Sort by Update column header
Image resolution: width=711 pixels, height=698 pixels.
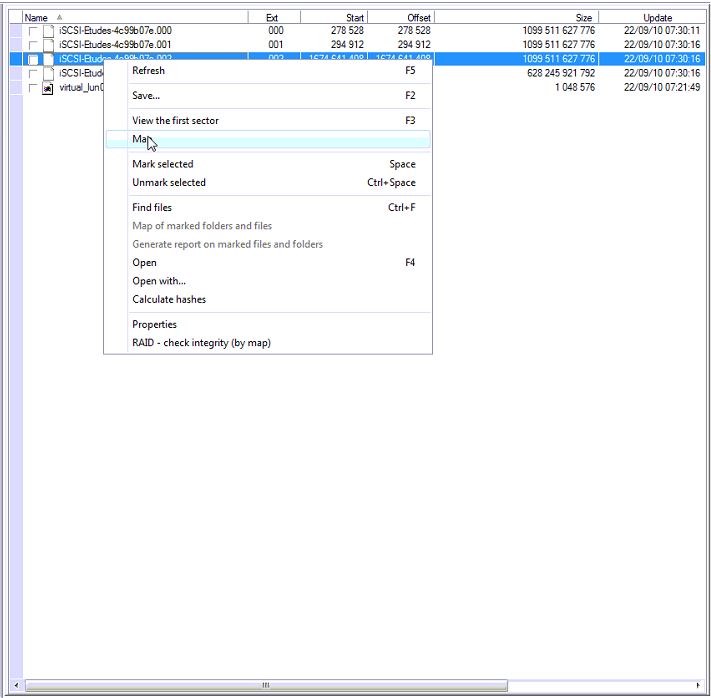tap(652, 18)
